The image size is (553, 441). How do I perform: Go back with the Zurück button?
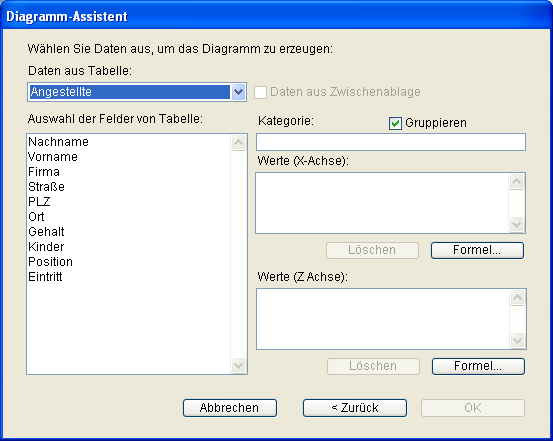pyautogui.click(x=355, y=408)
